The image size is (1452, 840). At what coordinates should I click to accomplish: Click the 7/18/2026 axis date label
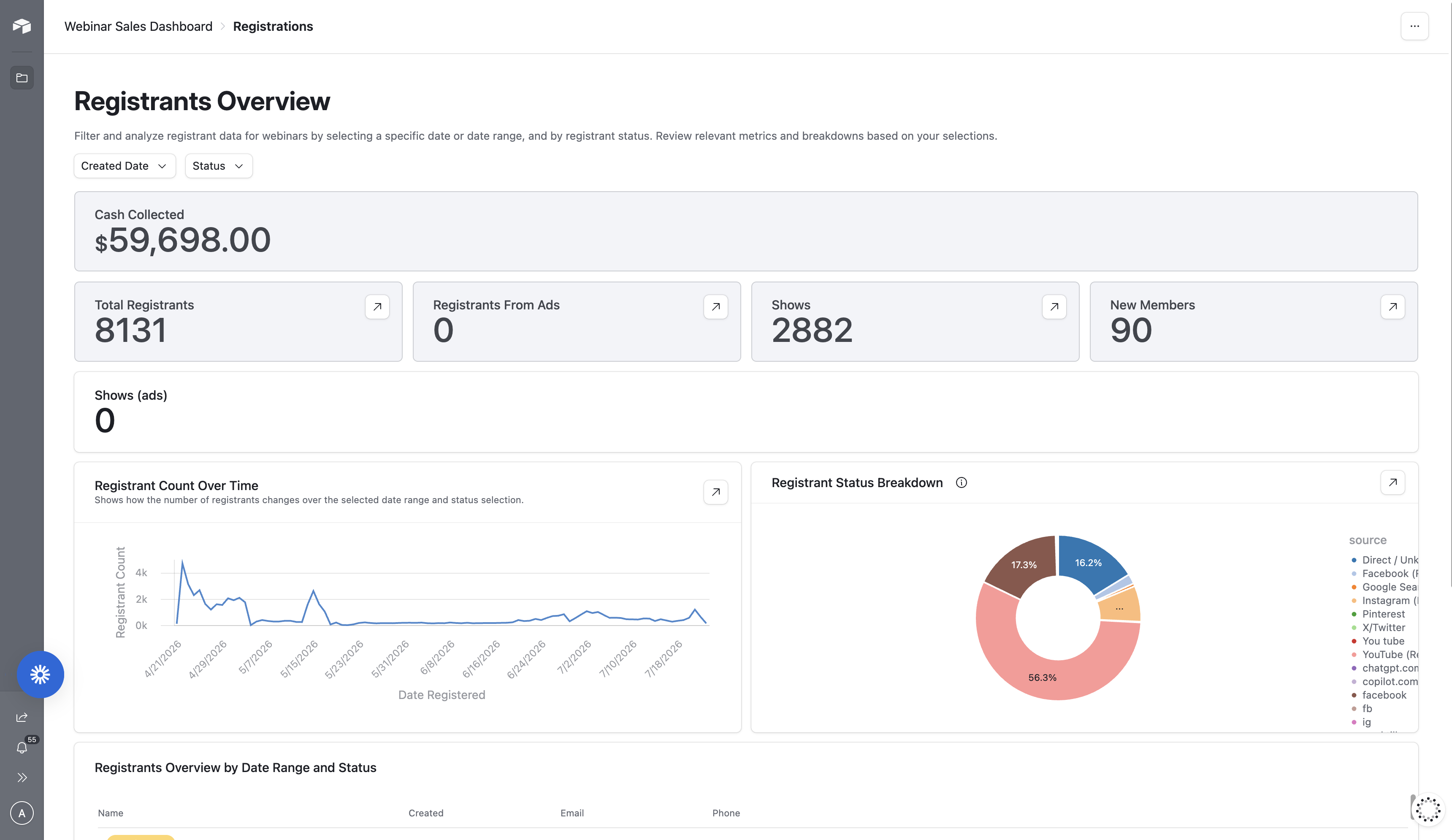pyautogui.click(x=663, y=658)
